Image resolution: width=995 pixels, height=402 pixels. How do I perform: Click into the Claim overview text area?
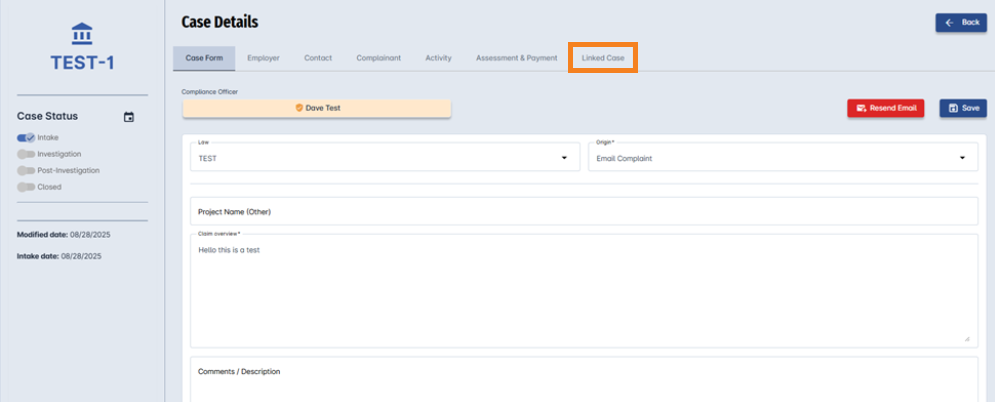coord(584,291)
